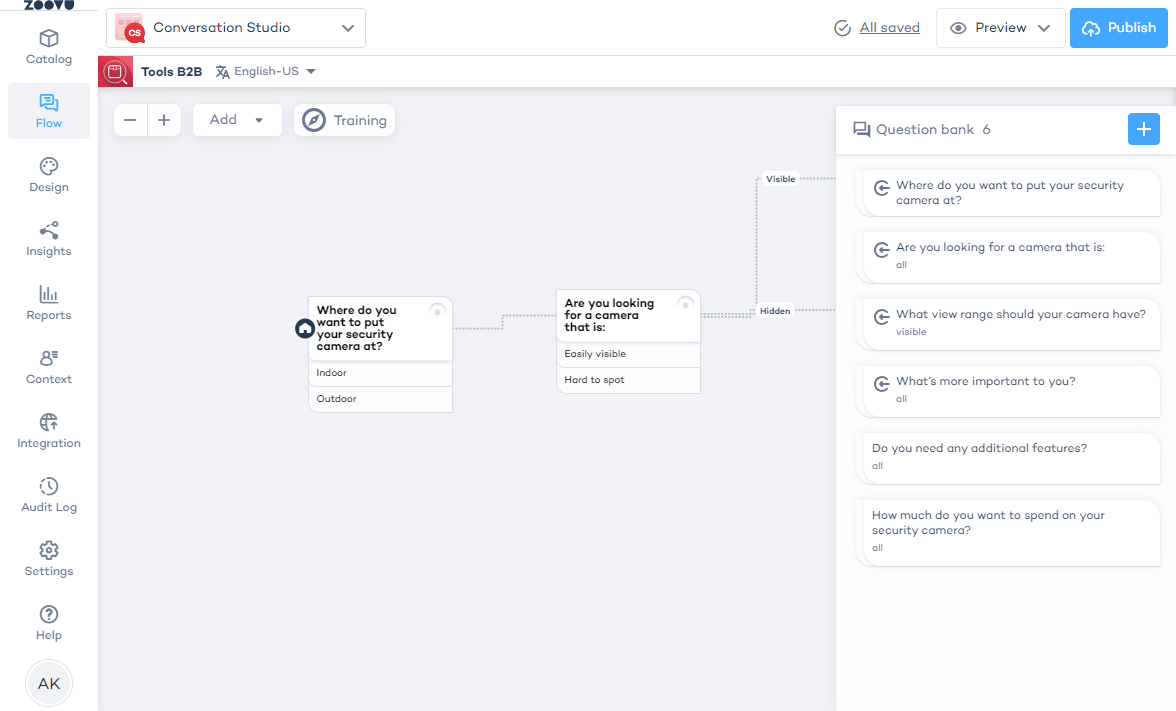Screen dimensions: 1176x711
Task: Open the Design palette section
Action: tap(48, 175)
